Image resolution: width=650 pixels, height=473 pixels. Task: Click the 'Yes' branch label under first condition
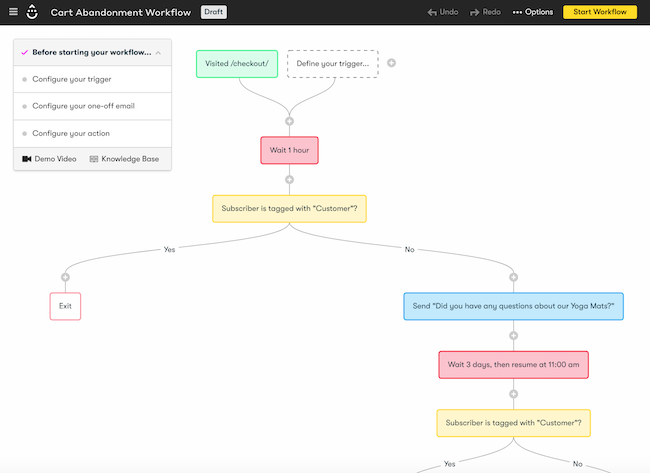(x=169, y=249)
